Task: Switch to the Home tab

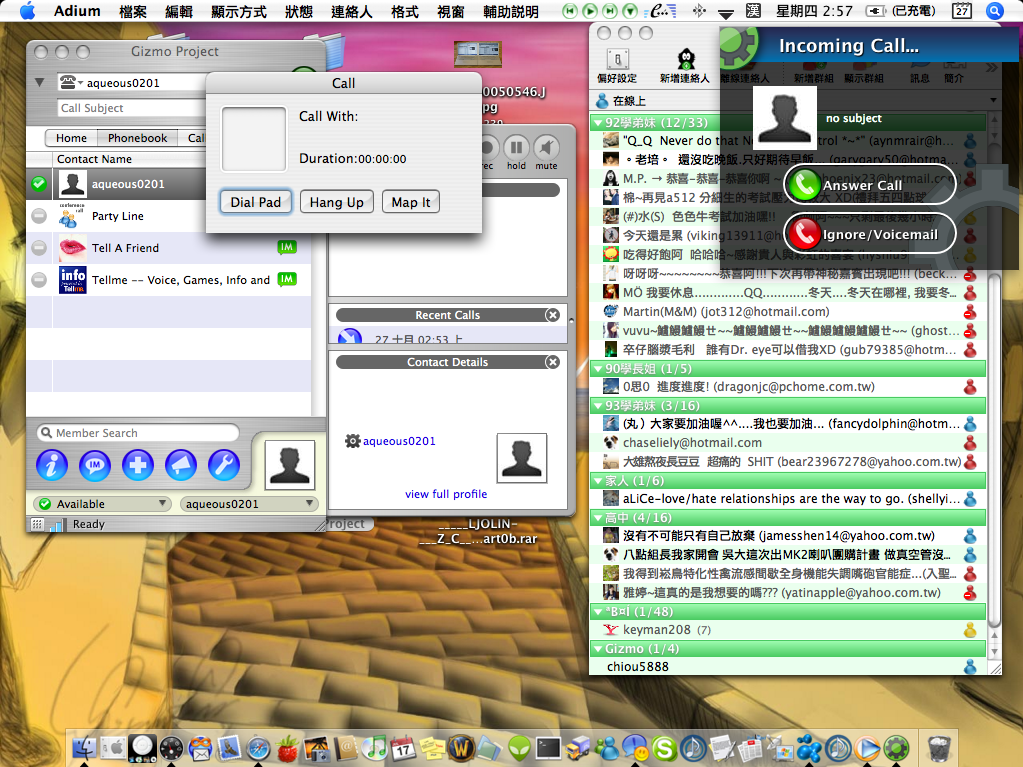Action: pos(71,138)
